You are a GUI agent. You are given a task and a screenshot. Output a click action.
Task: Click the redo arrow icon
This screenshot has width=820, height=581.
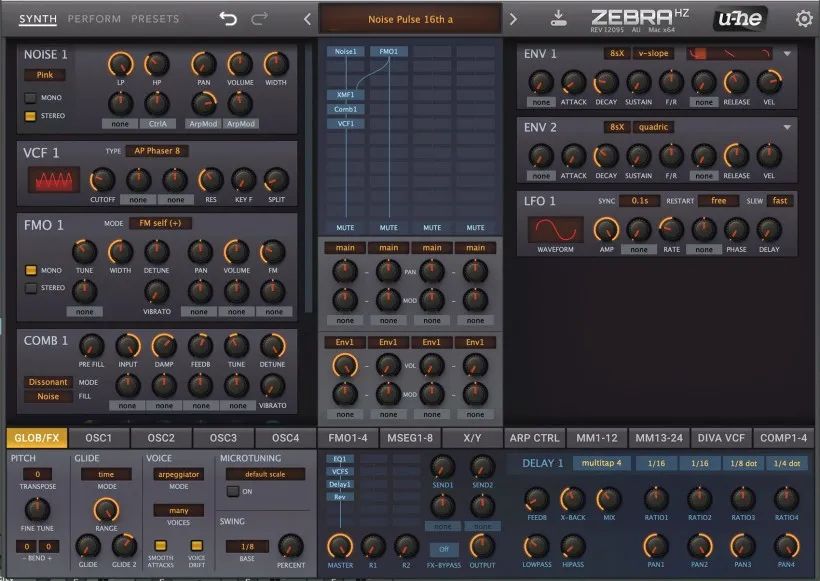point(259,19)
